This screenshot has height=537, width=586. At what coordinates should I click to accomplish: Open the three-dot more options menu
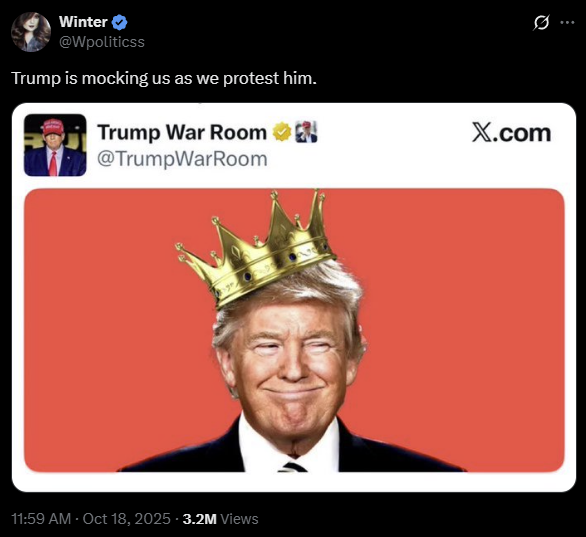567,23
